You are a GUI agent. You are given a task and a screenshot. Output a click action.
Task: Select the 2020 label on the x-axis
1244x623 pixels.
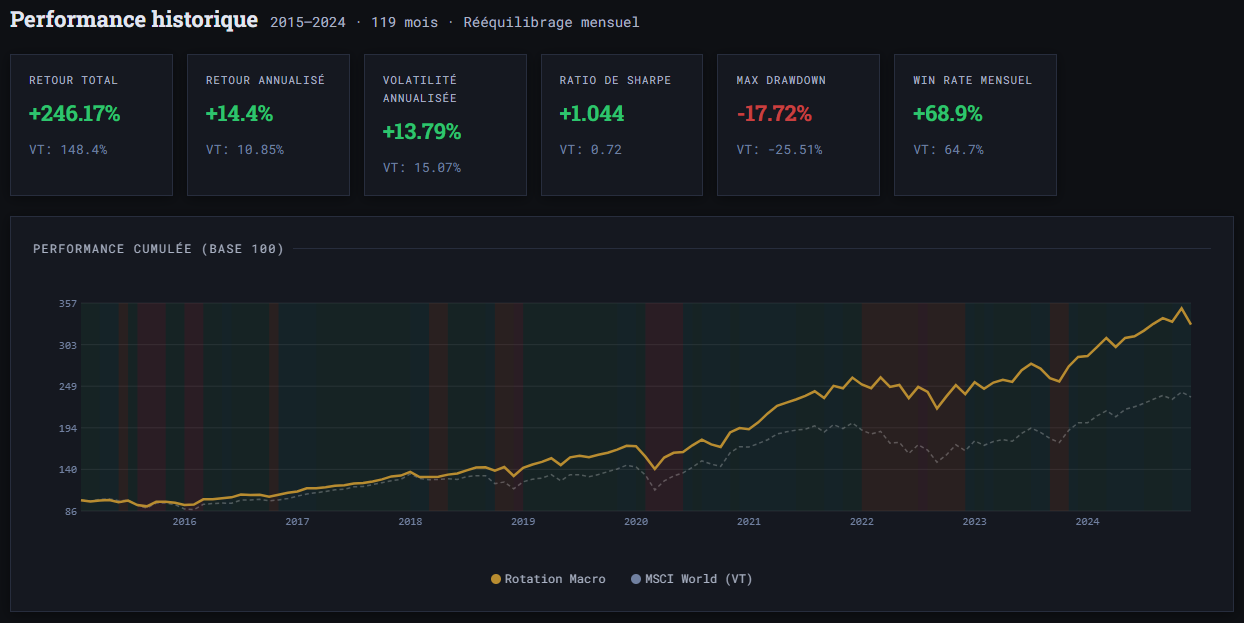pos(637,521)
